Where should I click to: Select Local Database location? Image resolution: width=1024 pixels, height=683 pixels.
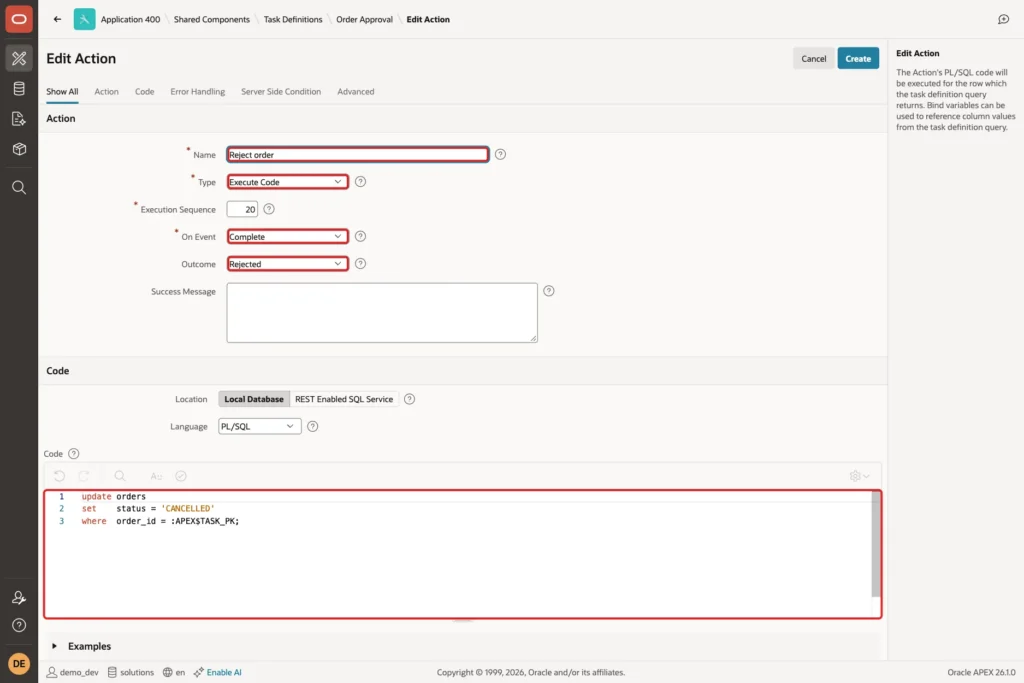click(254, 399)
